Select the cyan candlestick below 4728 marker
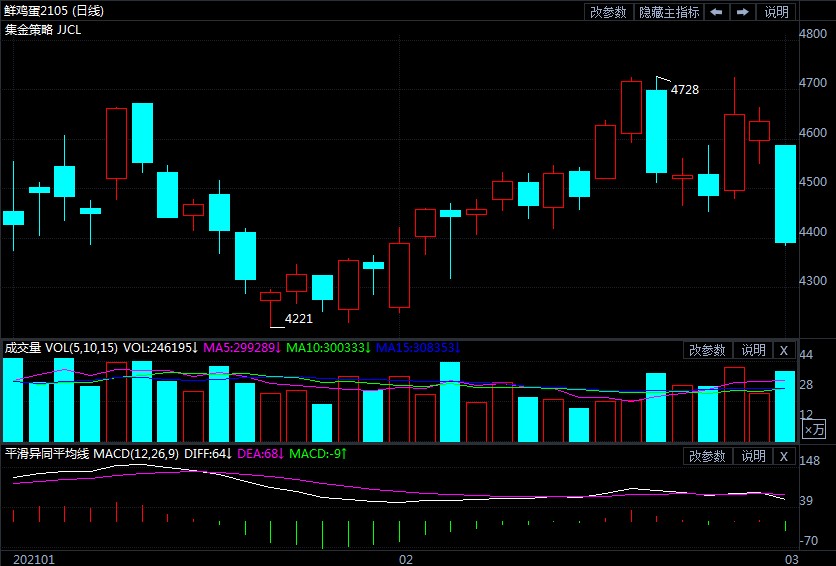This screenshot has width=836, height=566. pyautogui.click(x=656, y=131)
